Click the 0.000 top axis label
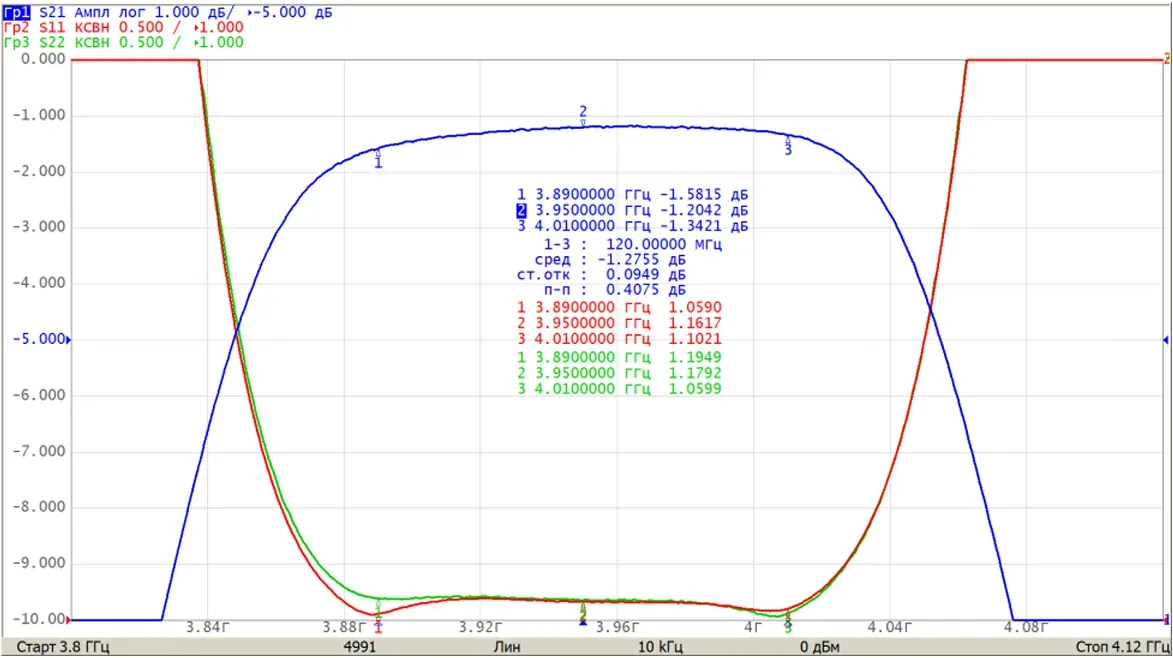 pos(43,59)
